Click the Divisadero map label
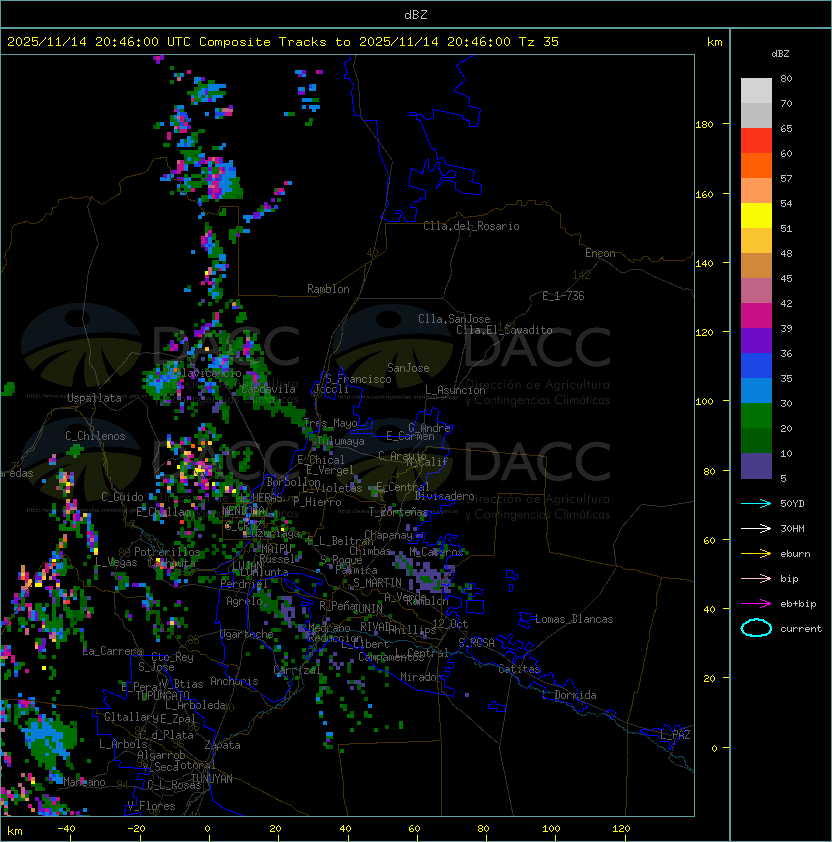832x842 pixels. coord(445,496)
